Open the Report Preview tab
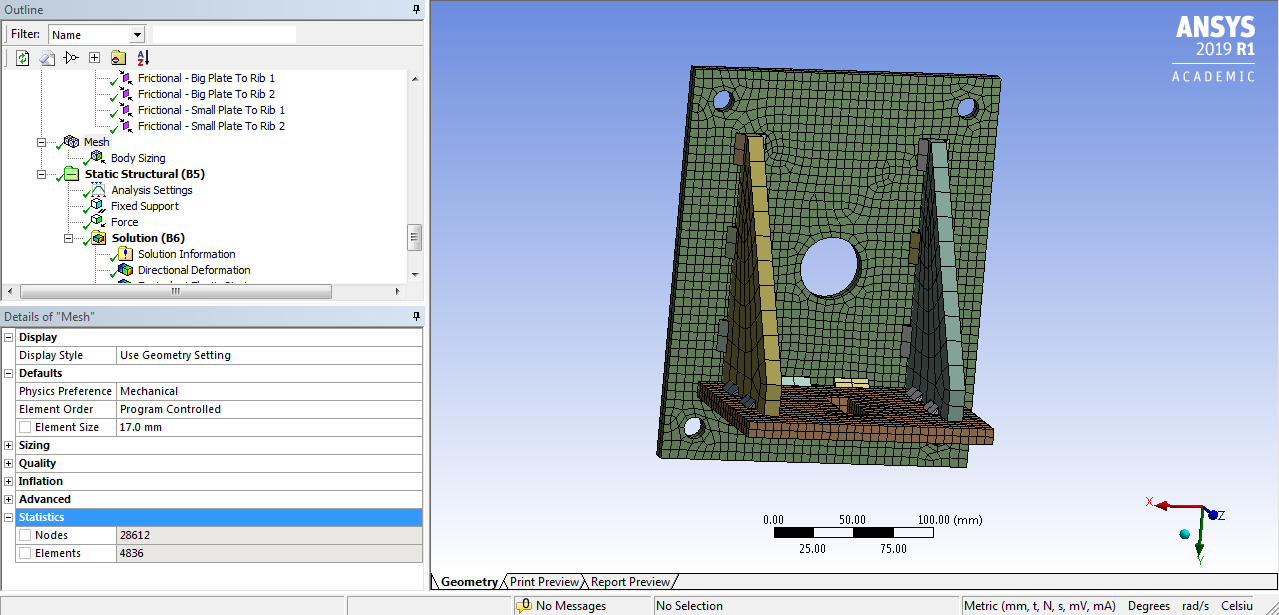 click(x=630, y=581)
